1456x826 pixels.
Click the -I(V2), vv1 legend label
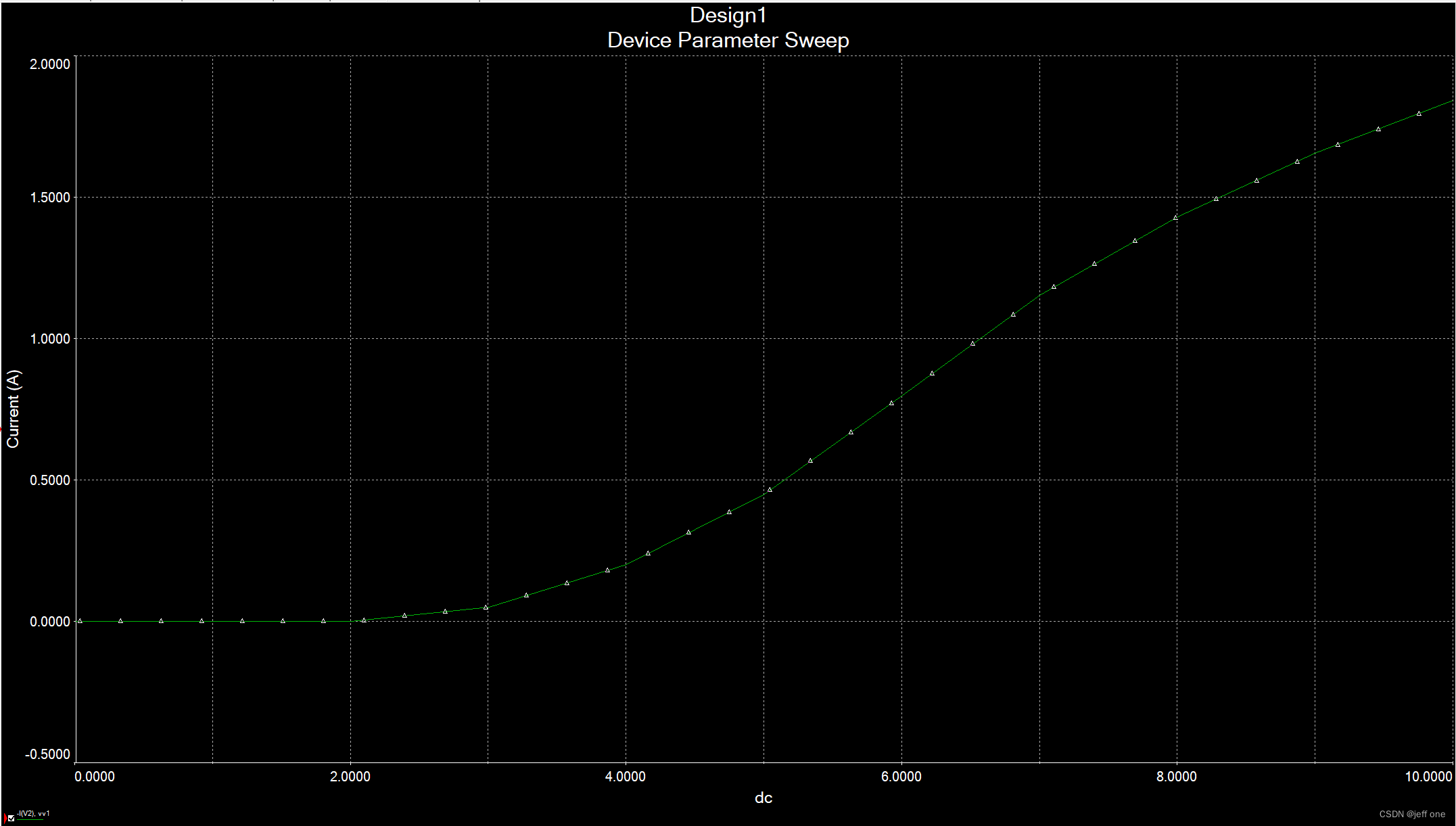33,814
